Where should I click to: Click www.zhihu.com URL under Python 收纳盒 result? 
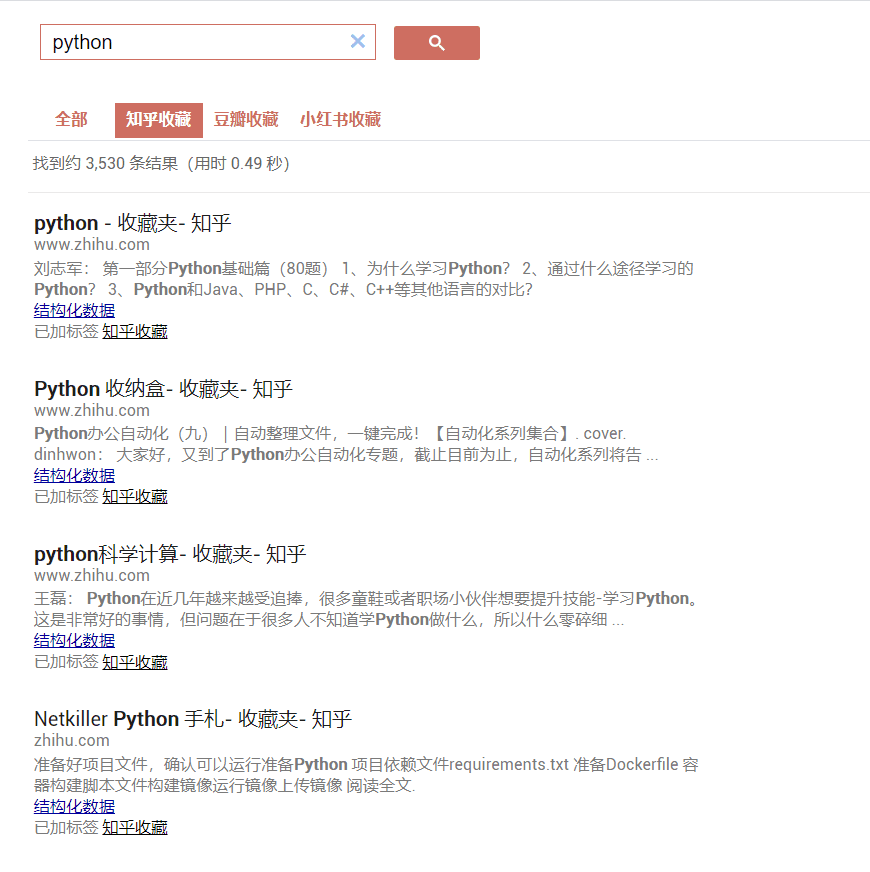click(92, 410)
